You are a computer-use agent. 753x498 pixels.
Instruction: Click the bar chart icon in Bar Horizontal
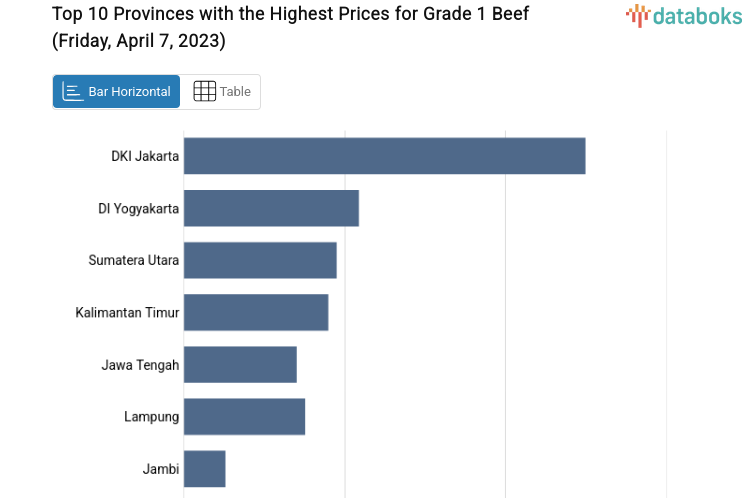[x=72, y=91]
